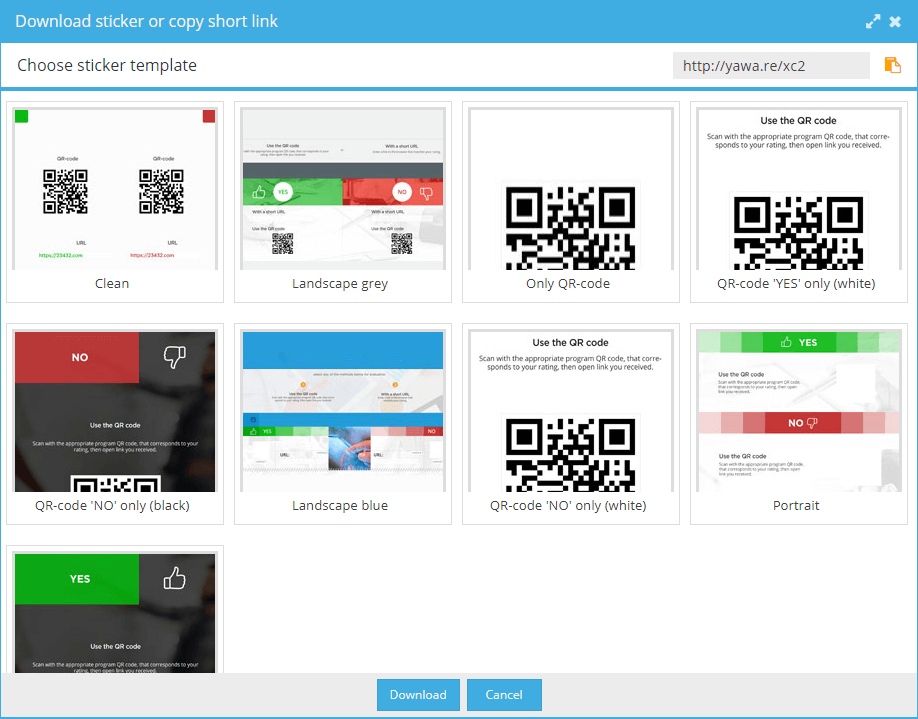The image size is (918, 719).
Task: Click the 'Landscape blue' label
Action: (x=340, y=506)
